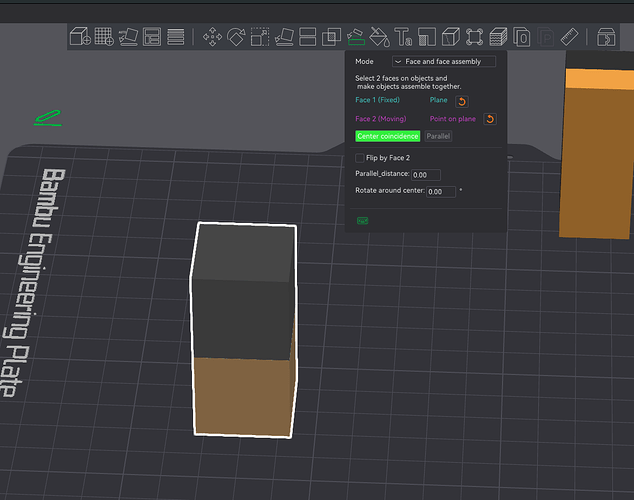Reset Face 2 (Moving) selection
The height and width of the screenshot is (500, 634).
point(490,119)
